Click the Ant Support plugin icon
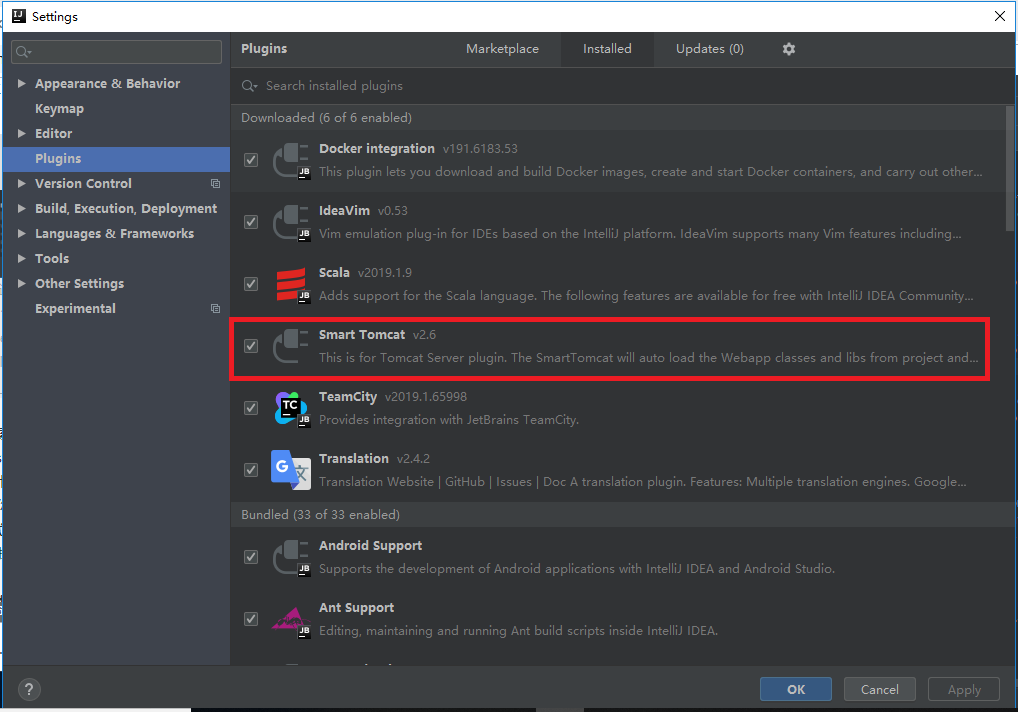This screenshot has height=712, width=1018. 291,622
